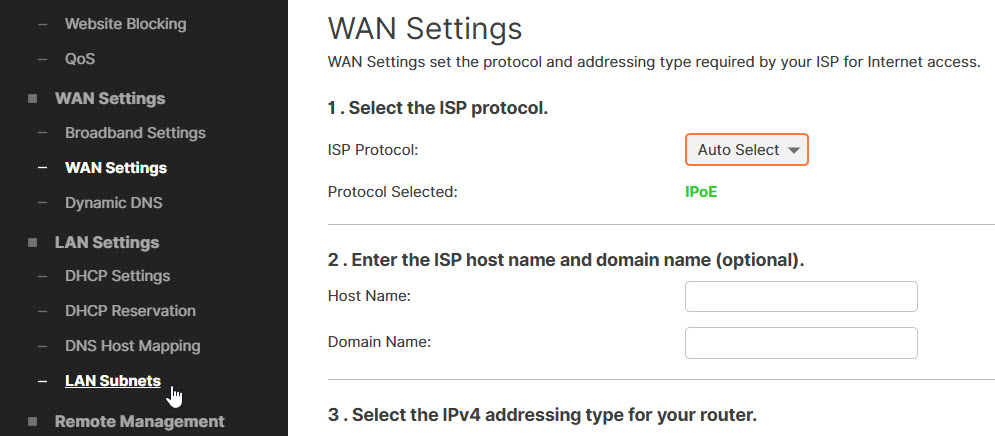Screen dimensions: 995x436
Task: Collapse the LAN Settings sidebar section
Action: 107,242
